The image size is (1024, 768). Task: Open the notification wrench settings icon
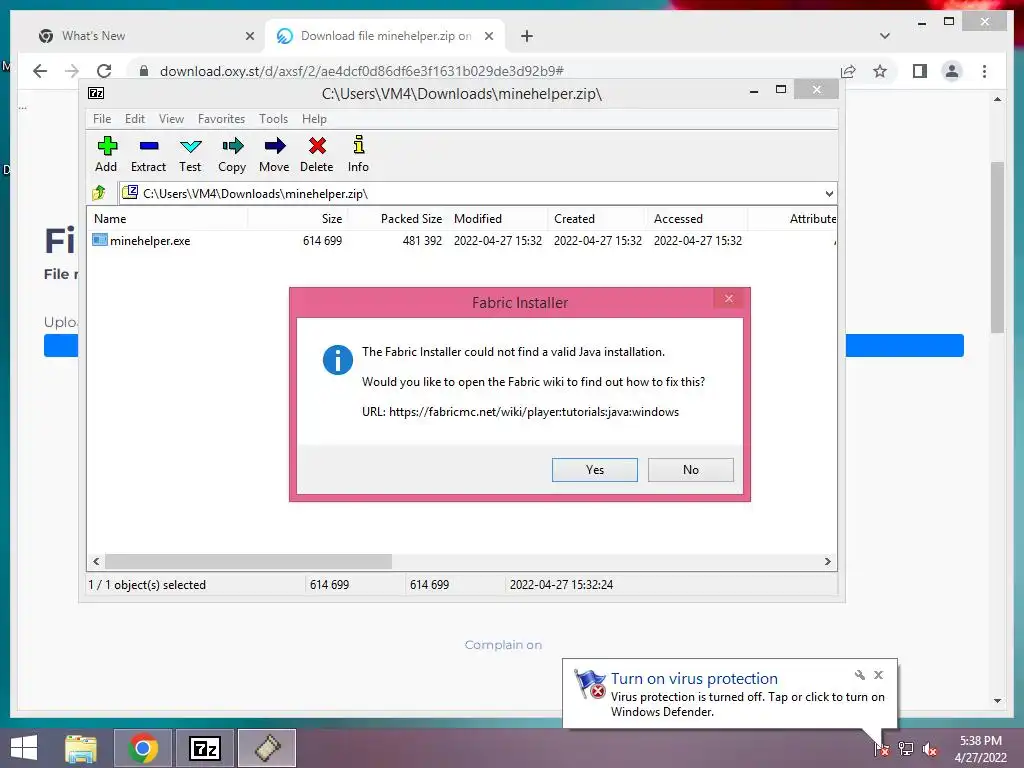(x=859, y=675)
